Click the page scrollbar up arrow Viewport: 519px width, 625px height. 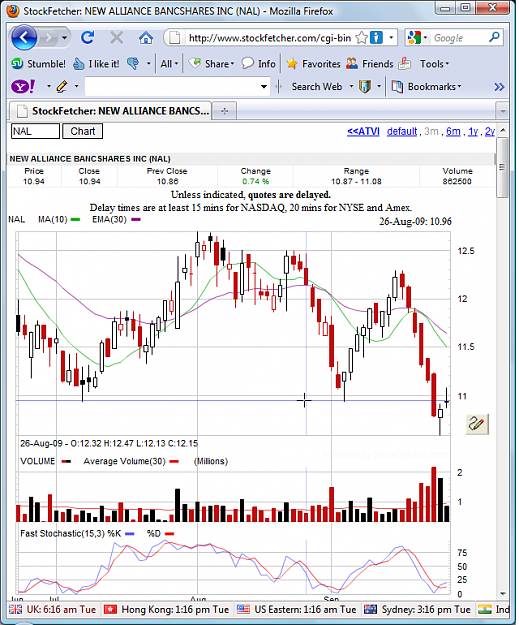pyautogui.click(x=503, y=130)
